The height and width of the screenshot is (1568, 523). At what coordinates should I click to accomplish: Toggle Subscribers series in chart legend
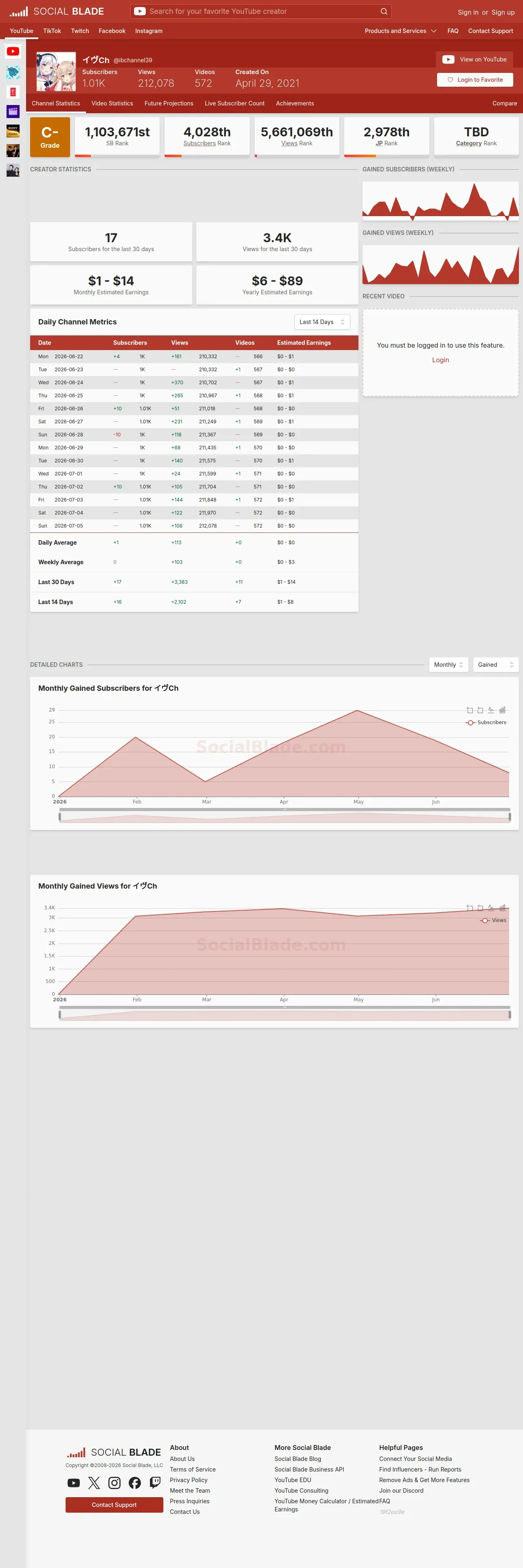486,723
